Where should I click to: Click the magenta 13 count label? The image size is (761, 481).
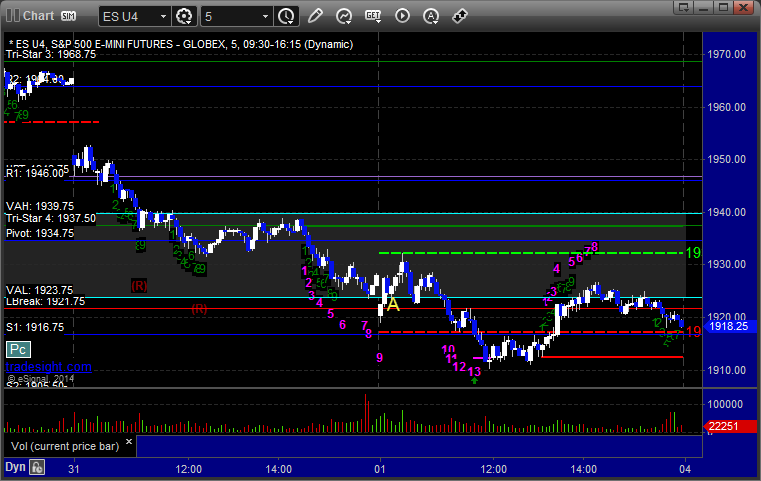(x=474, y=371)
